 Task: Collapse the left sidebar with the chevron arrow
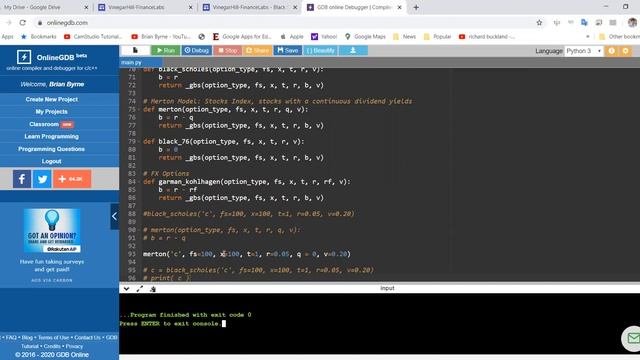coord(114,216)
